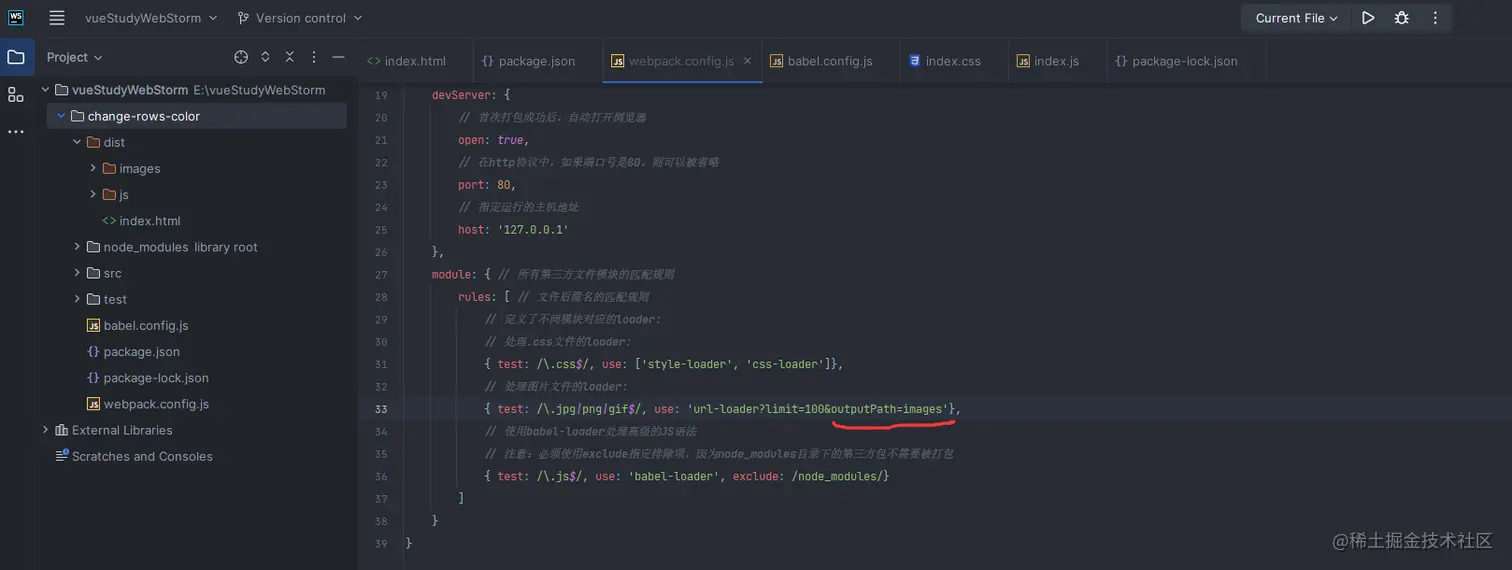Collapse all in Project panel
Screen dimensions: 1512x570
290,57
